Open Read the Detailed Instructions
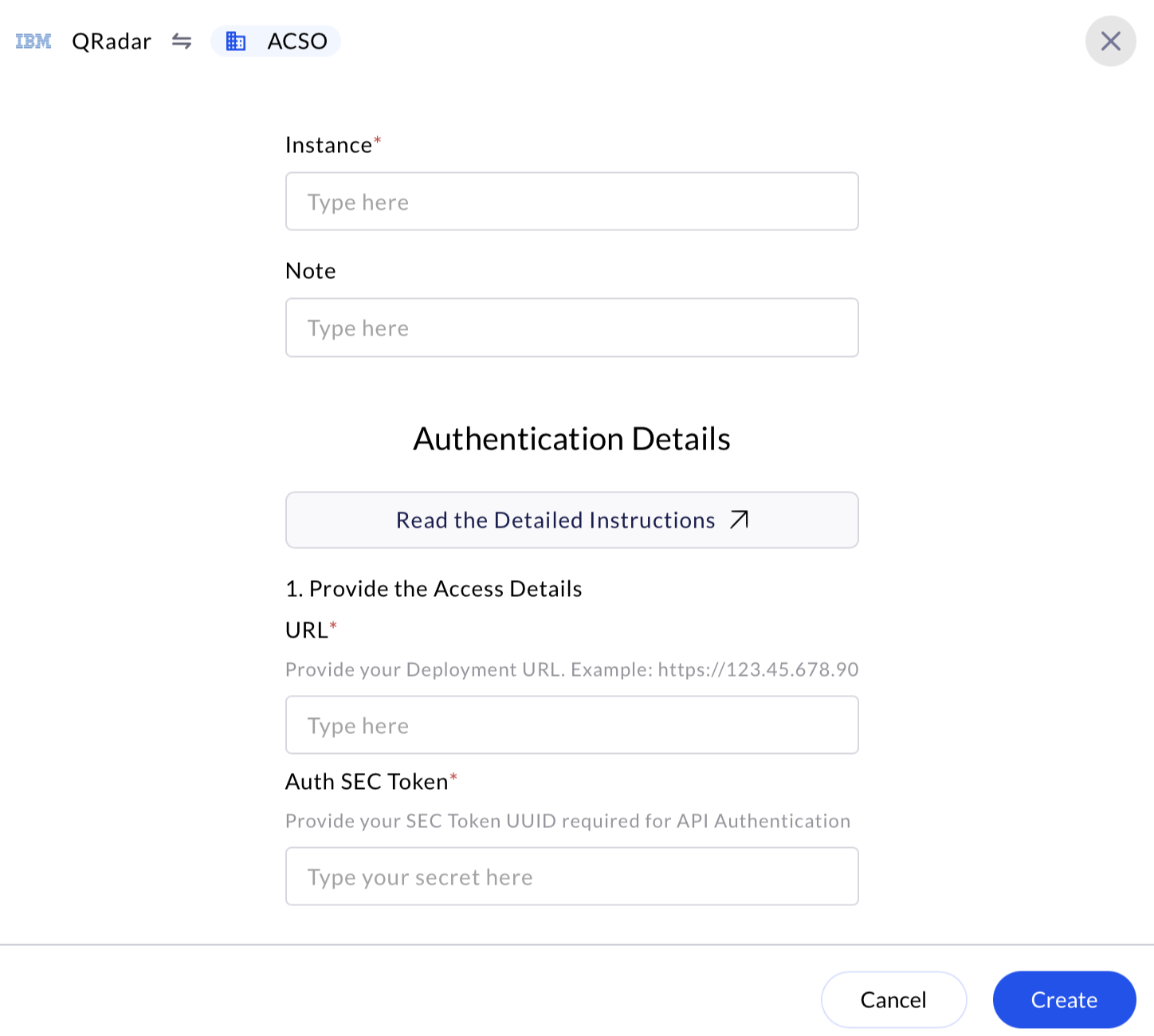 click(x=572, y=520)
